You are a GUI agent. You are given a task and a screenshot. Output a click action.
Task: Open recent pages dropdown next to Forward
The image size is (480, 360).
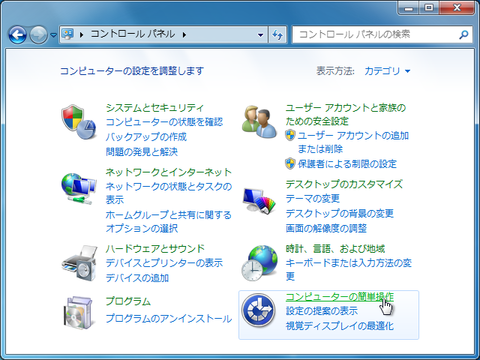click(53, 35)
